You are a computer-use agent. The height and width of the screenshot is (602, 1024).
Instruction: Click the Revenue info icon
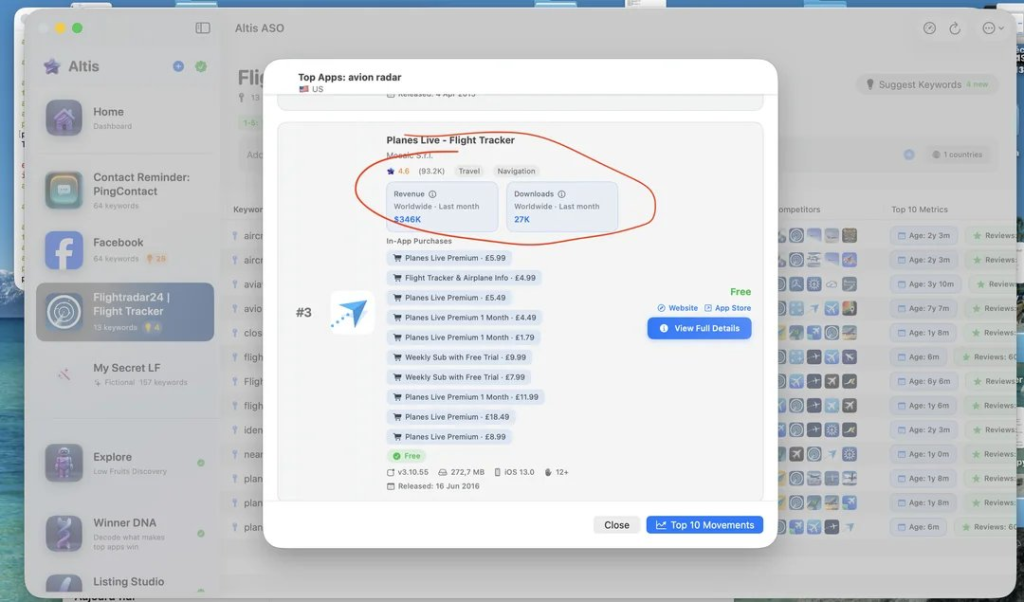432,194
